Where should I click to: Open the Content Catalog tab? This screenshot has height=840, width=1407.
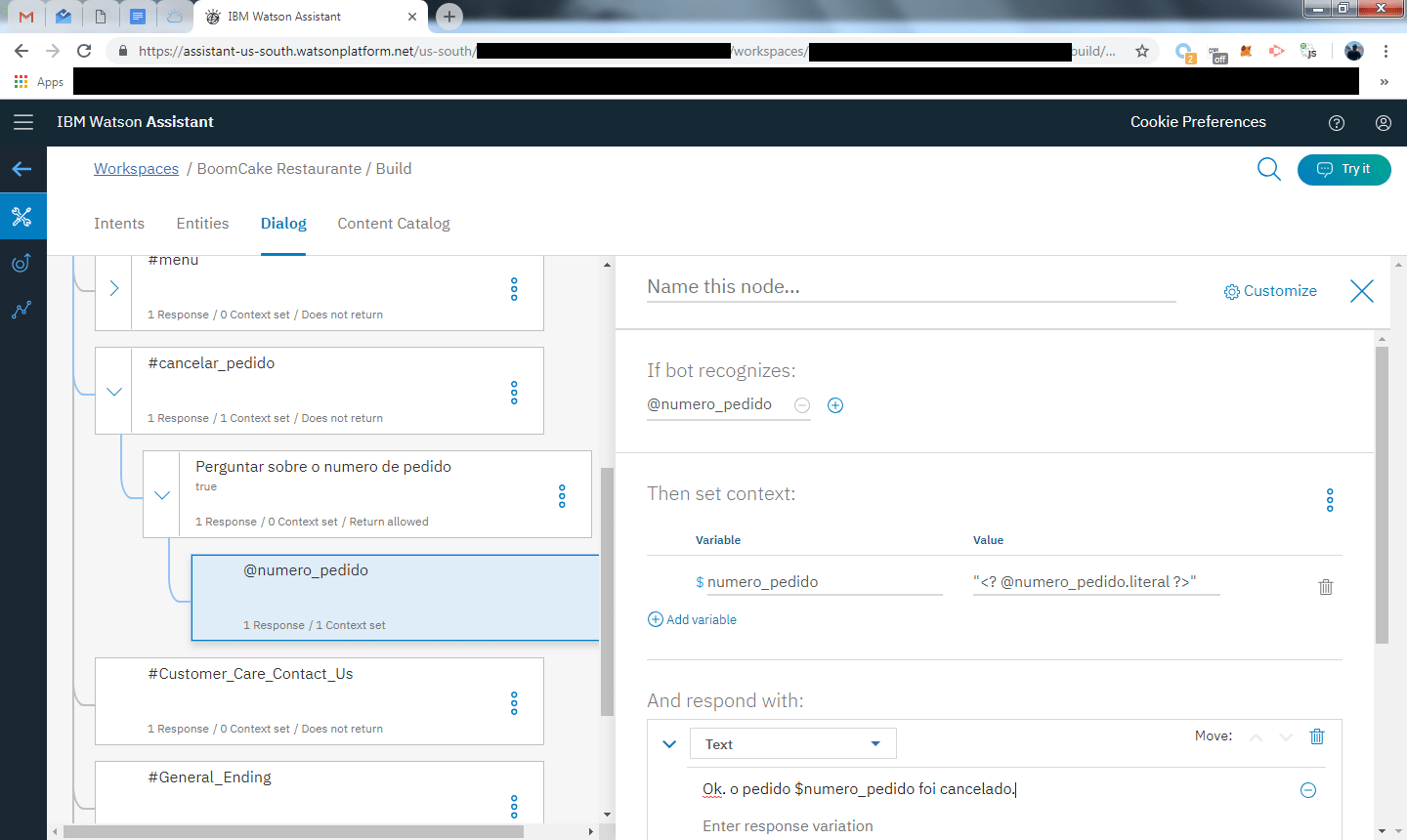coord(394,224)
